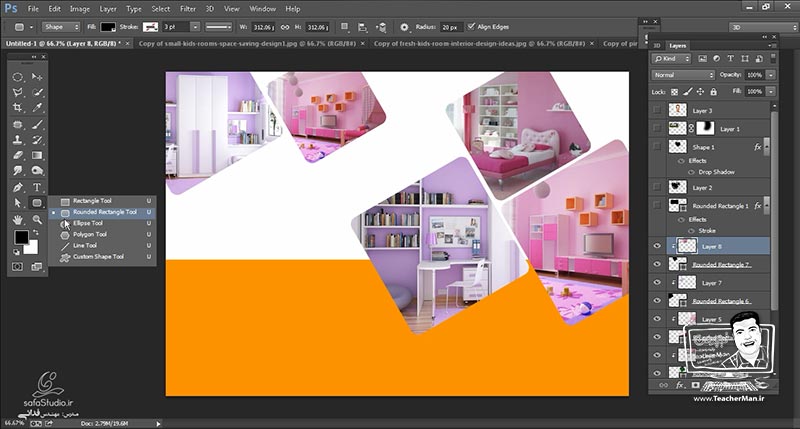Click the Radius input field
The image size is (800, 429).
(x=451, y=27)
